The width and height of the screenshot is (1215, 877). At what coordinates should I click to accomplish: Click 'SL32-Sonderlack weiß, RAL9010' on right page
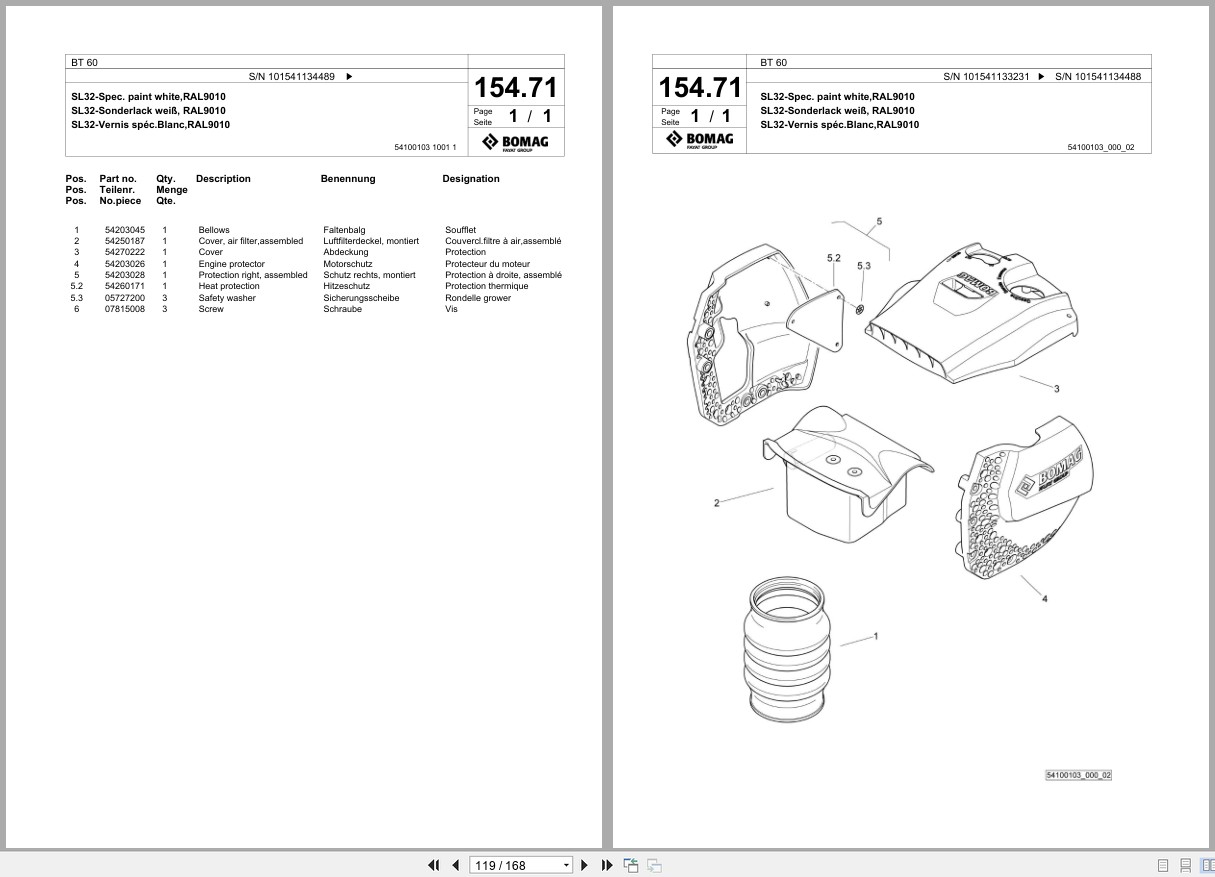coord(837,111)
